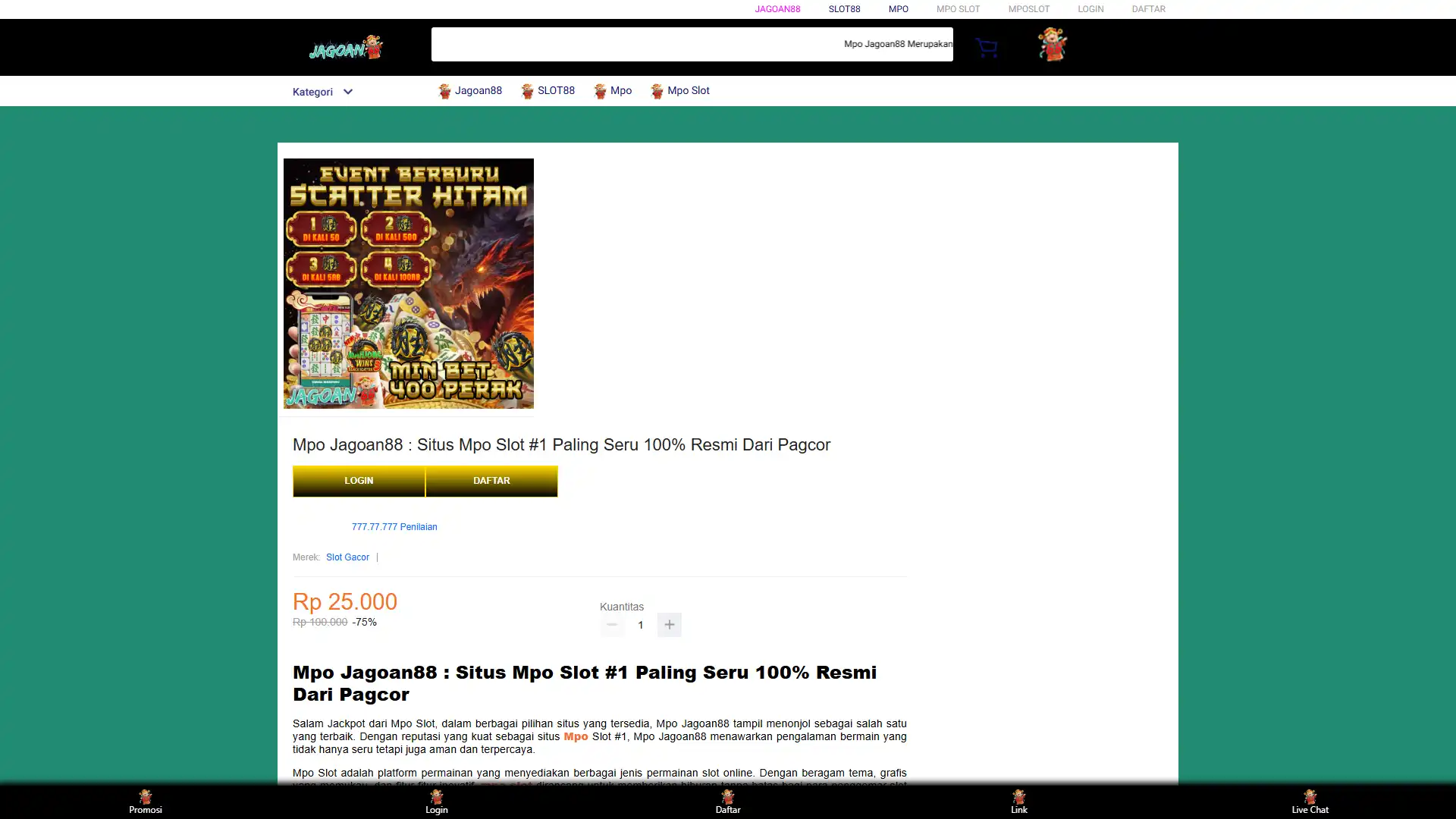Click the quantity decrease minus button
Screen dimensions: 1456x819
click(x=612, y=625)
